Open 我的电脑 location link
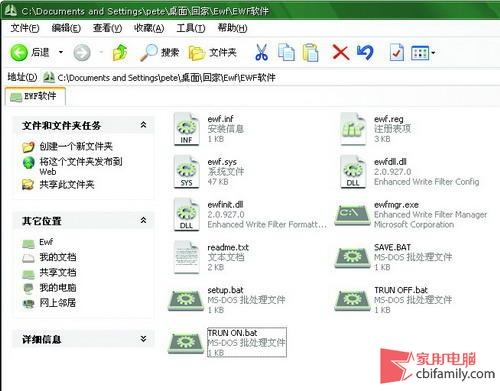500x391 pixels. [58, 287]
